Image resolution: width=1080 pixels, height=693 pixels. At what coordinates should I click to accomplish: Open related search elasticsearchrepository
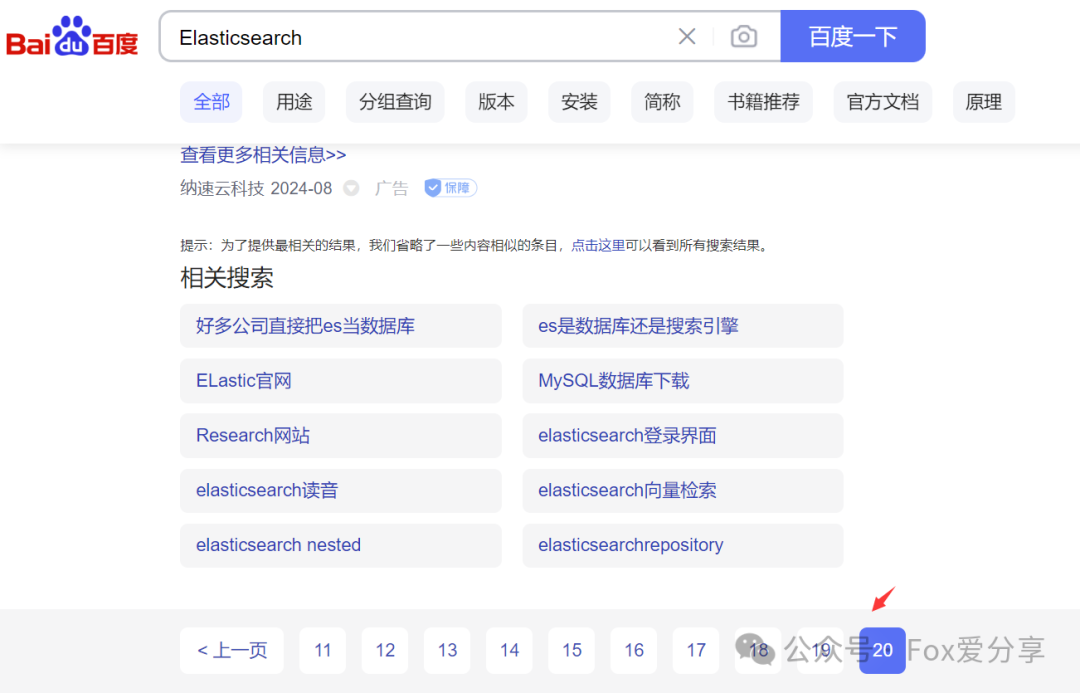(683, 545)
